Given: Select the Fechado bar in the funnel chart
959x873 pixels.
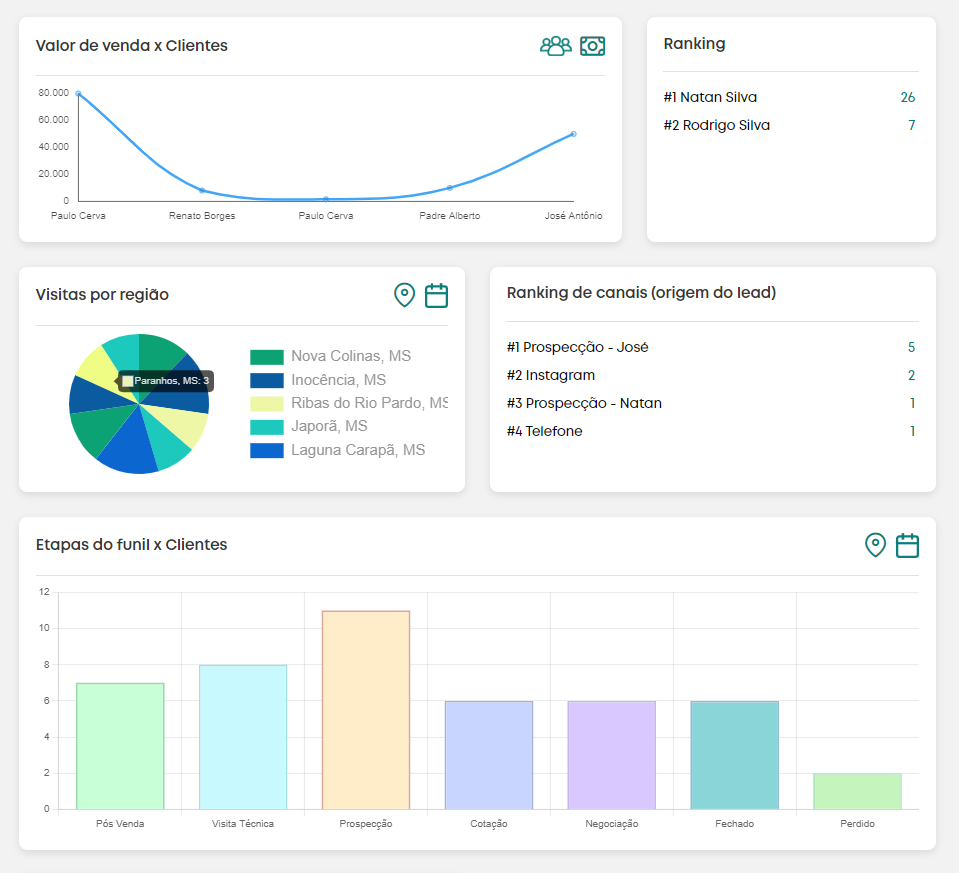Looking at the screenshot, I should point(734,755).
